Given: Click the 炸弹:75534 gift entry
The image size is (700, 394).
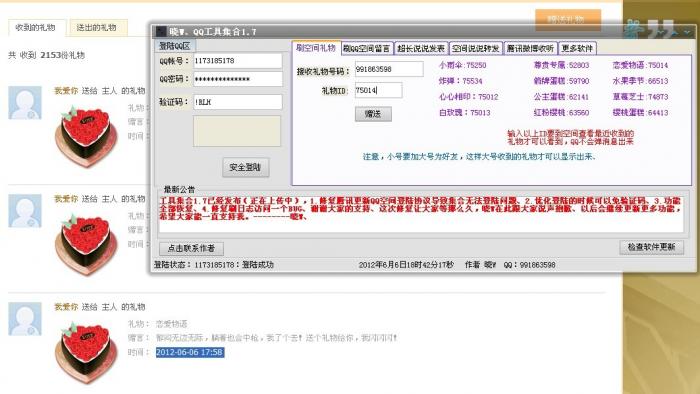Looking at the screenshot, I should pyautogui.click(x=460, y=81).
